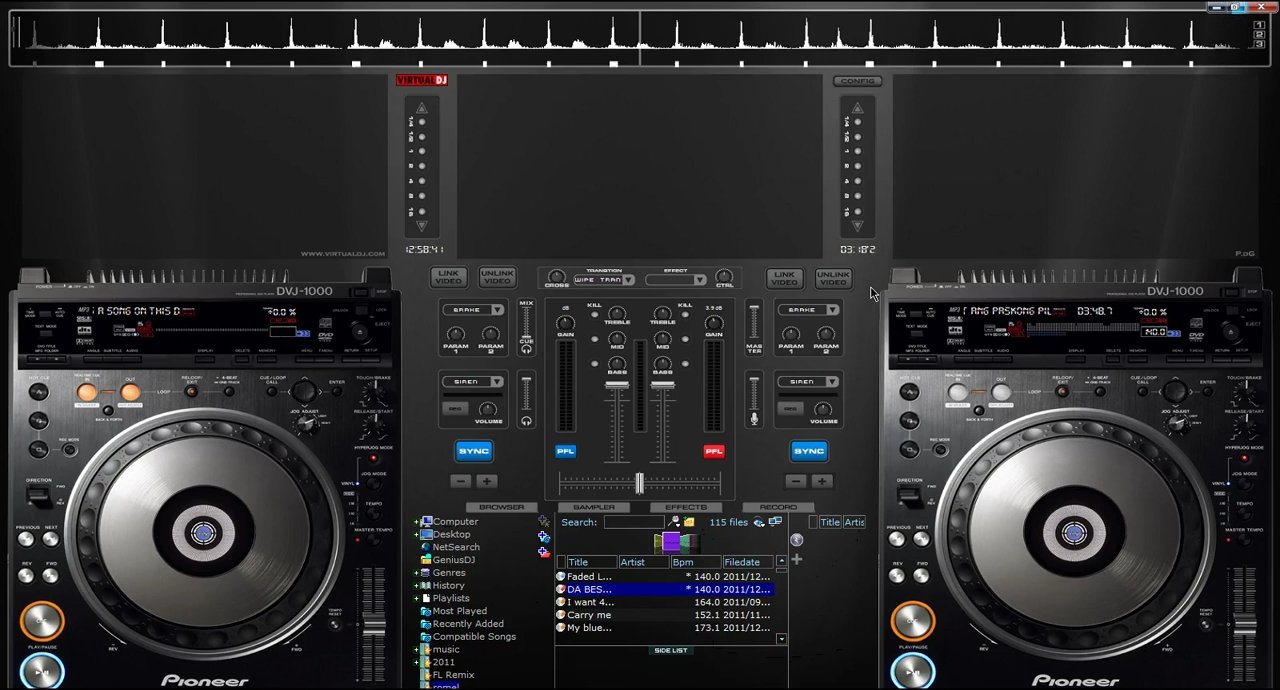
Task: Click the right deck pitch plus button
Action: 821,481
